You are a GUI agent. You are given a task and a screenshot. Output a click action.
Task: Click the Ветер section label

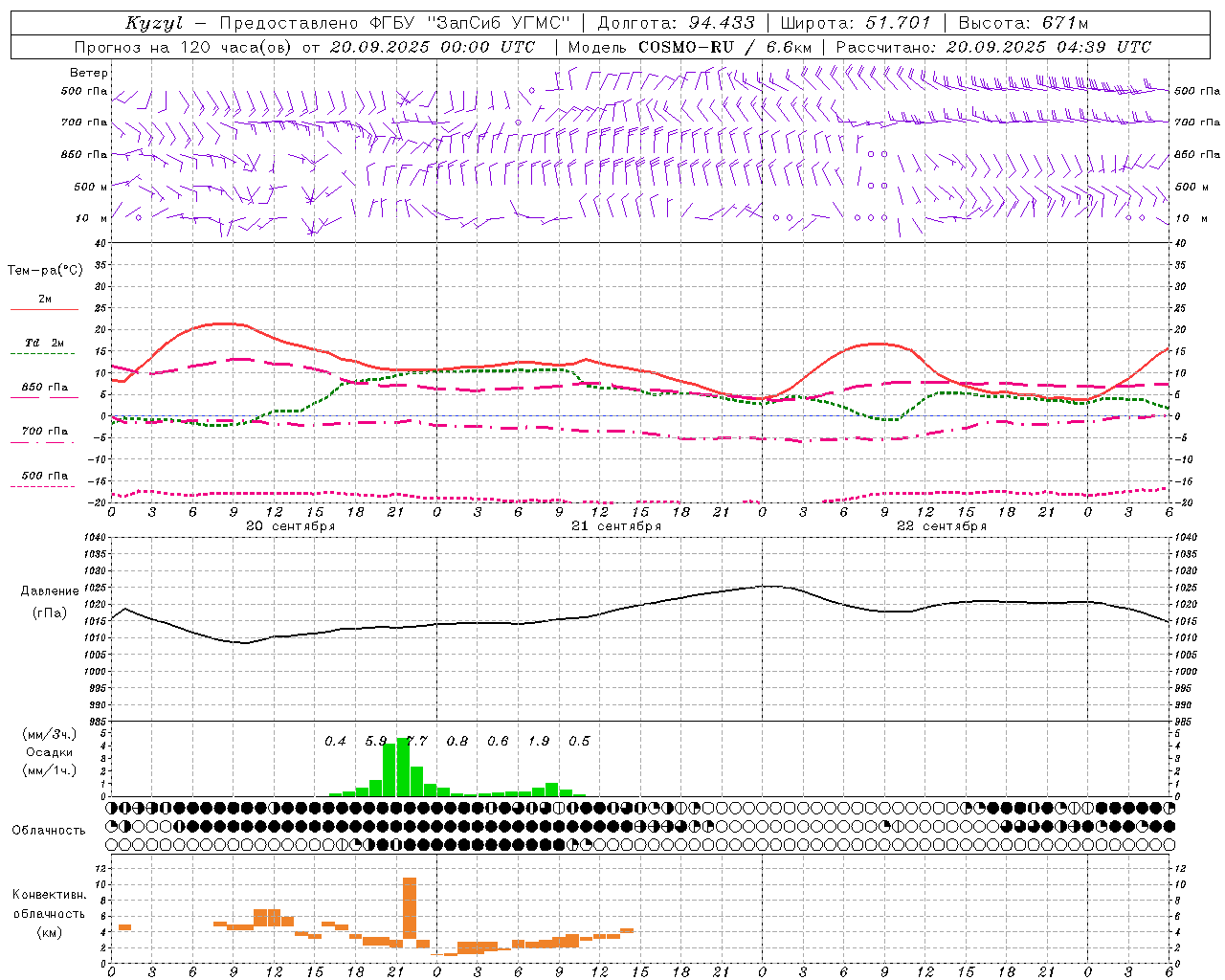(88, 73)
